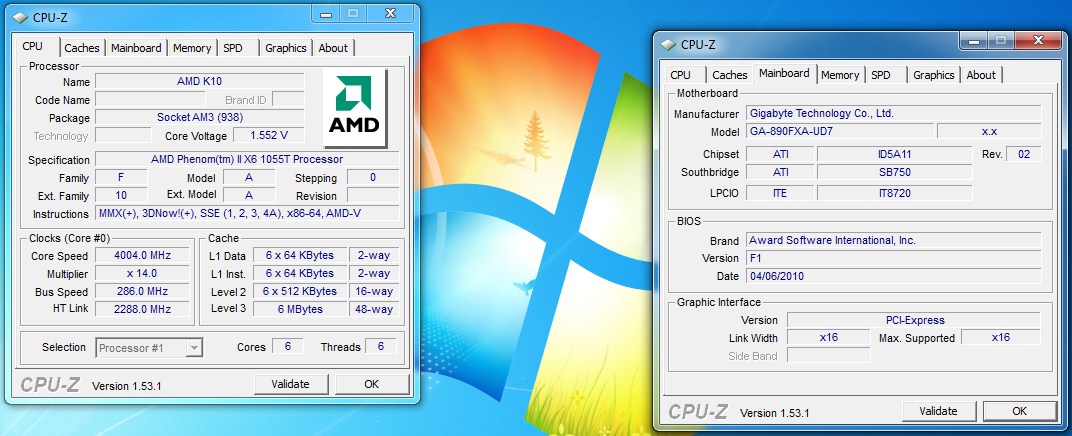Click OK button in right CPU-Z window
1072x436 pixels.
(1019, 411)
